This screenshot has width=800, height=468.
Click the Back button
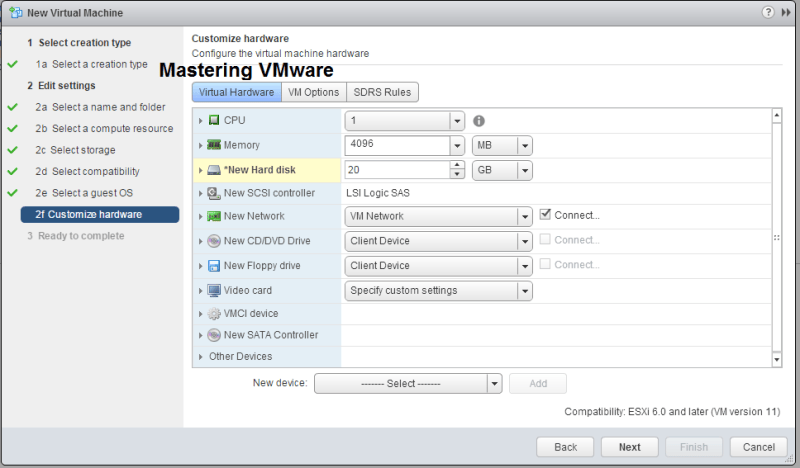click(565, 447)
